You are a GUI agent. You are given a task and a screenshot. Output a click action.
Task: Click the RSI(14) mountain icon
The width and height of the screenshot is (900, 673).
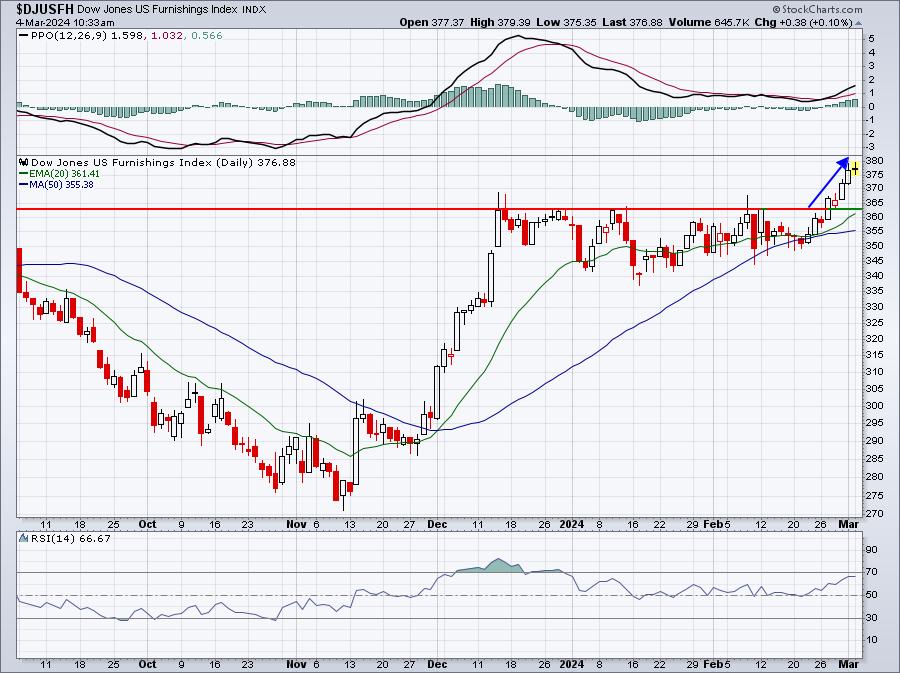coord(23,538)
